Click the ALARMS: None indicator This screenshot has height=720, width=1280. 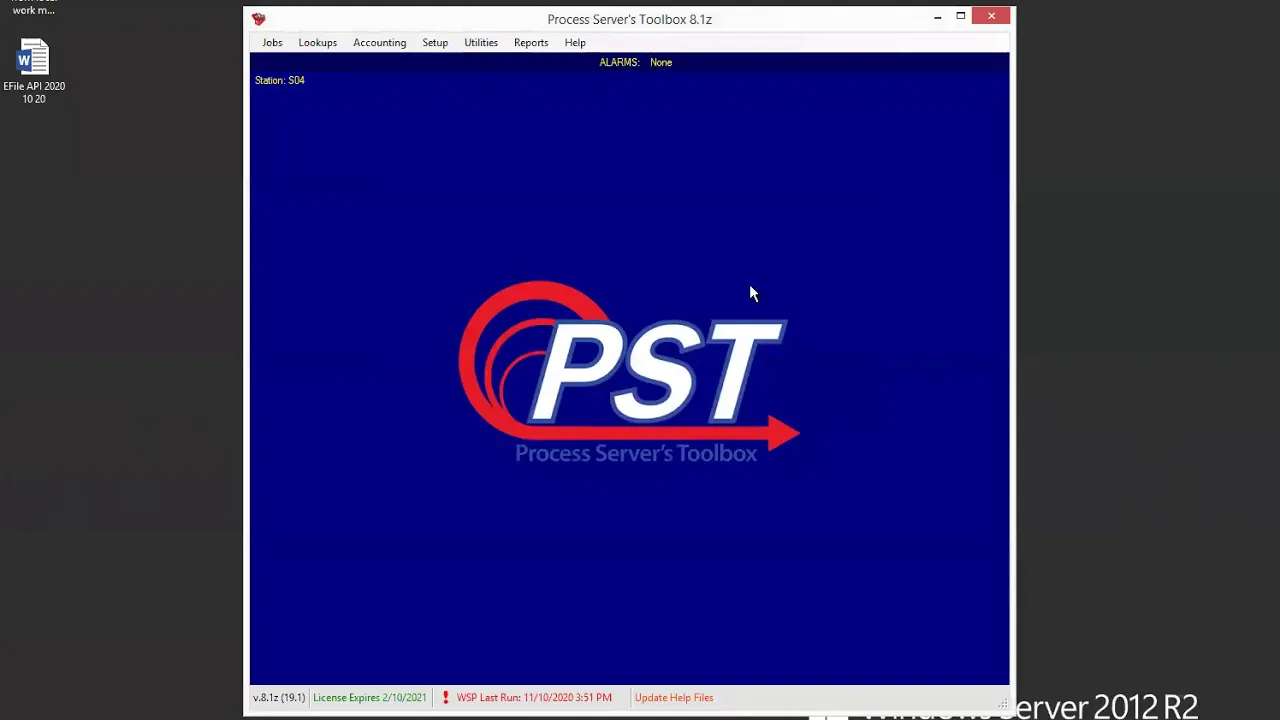point(635,62)
